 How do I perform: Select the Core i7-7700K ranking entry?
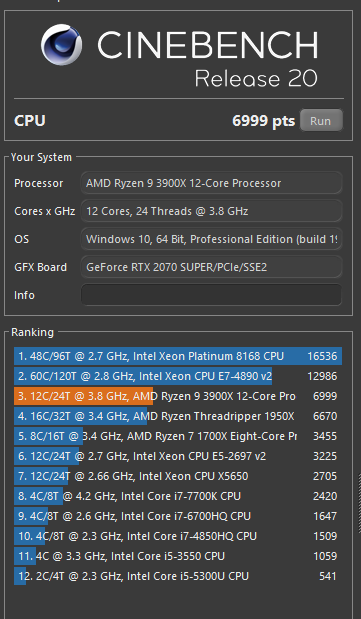[178, 496]
